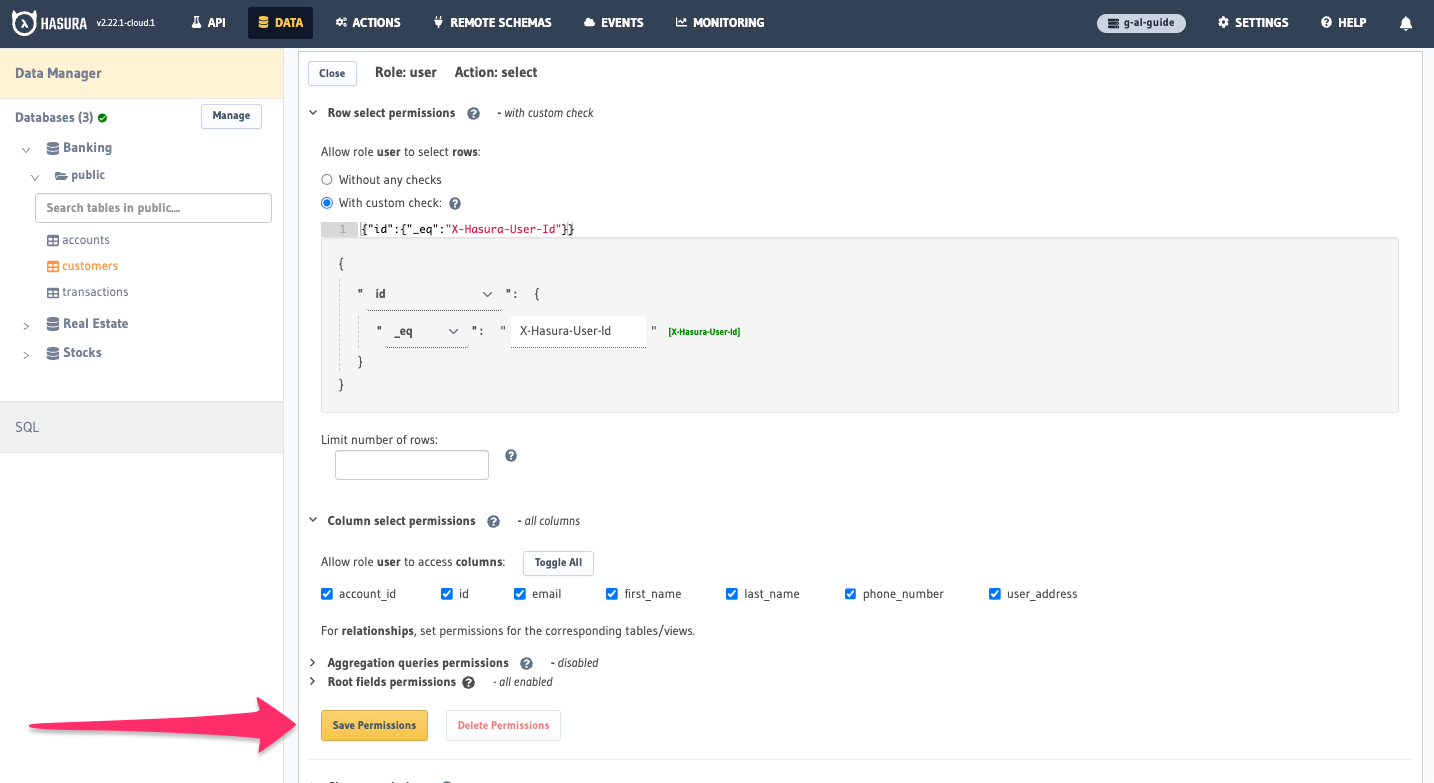The image size is (1434, 783).
Task: Uncheck the email column permission
Action: coord(520,593)
